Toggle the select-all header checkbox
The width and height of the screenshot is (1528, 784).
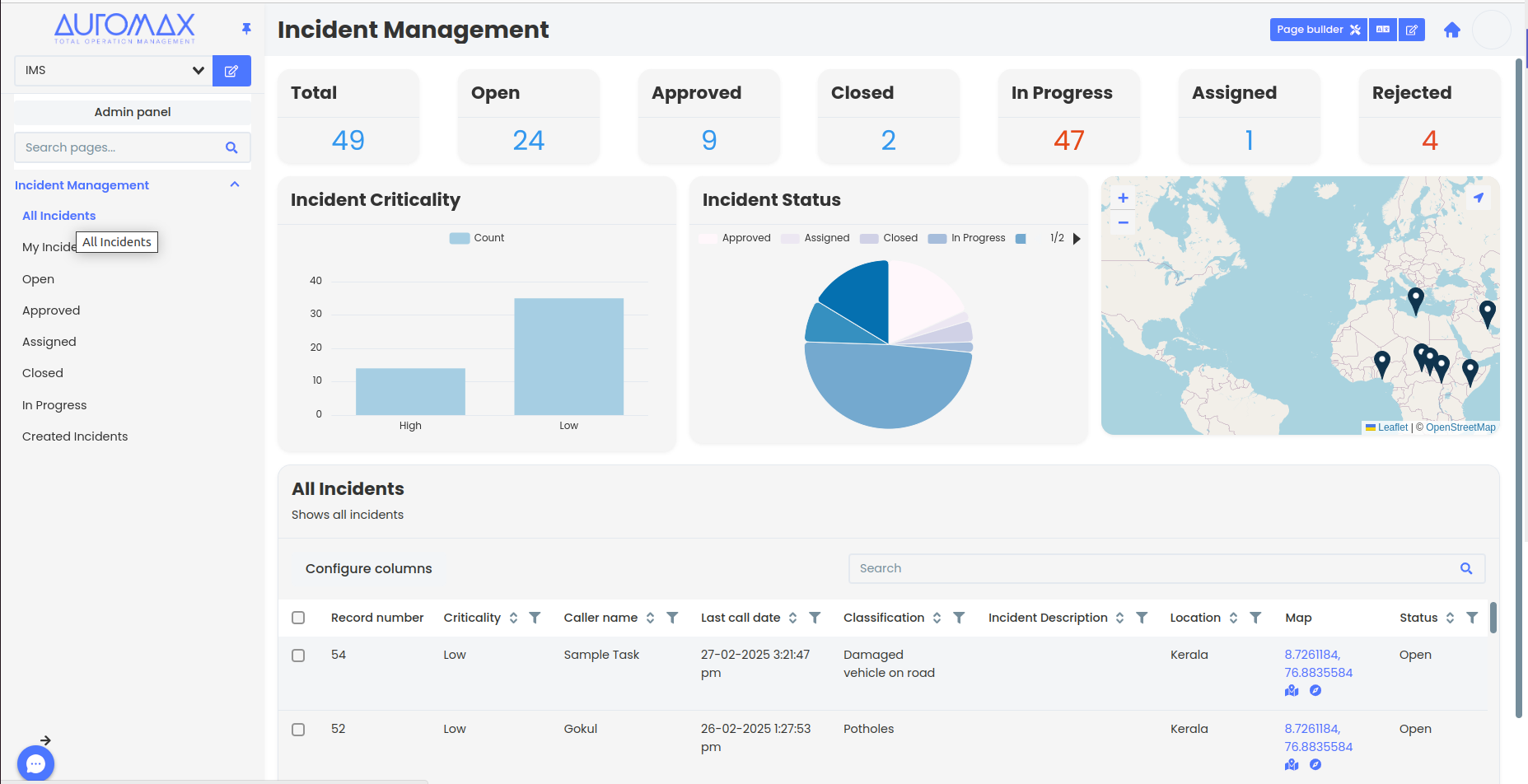pyautogui.click(x=298, y=618)
